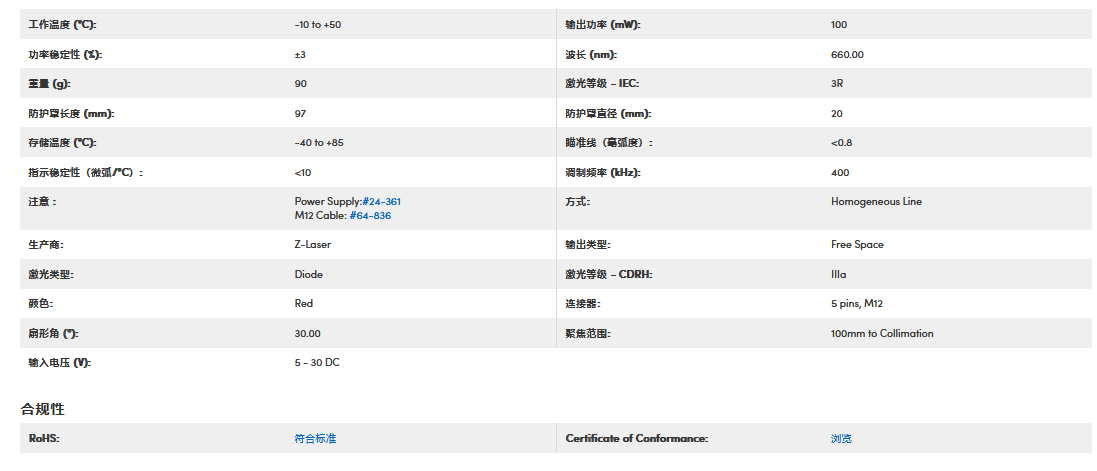Viewport: 1097px width, 471px height.
Task: Click the 激光等级 - IEC label
Action: tap(602, 84)
